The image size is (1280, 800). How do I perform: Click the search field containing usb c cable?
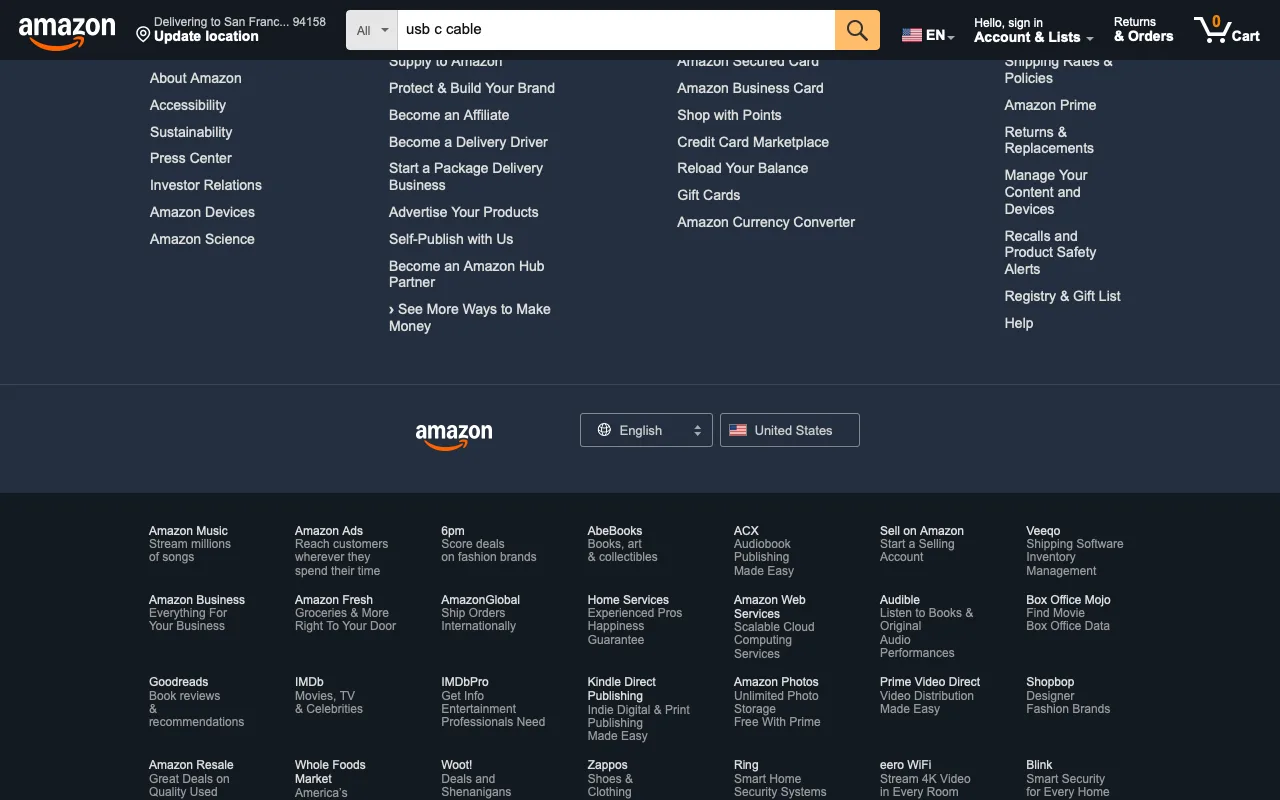click(x=616, y=30)
